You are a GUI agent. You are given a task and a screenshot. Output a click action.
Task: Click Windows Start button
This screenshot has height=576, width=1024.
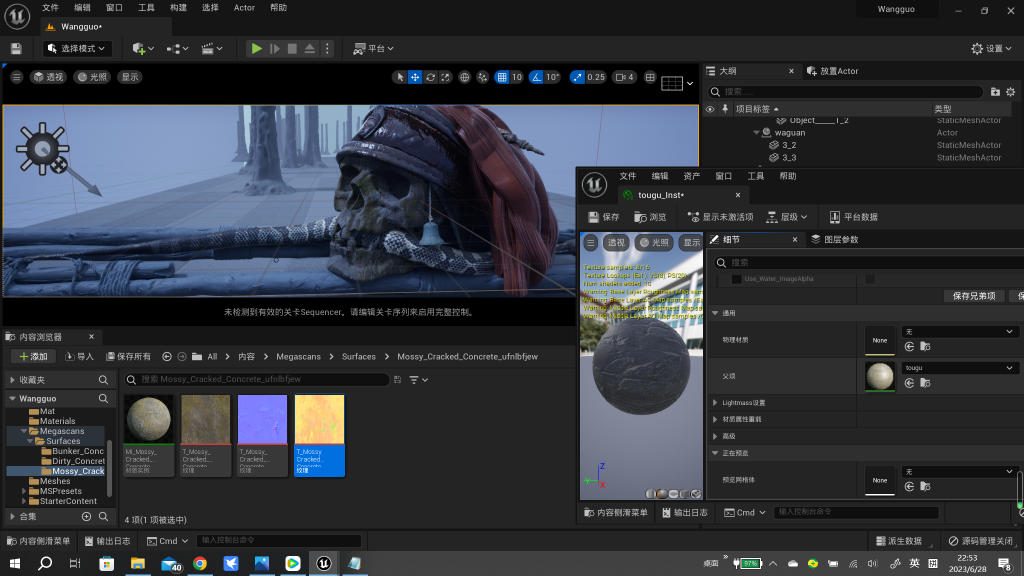tap(14, 563)
